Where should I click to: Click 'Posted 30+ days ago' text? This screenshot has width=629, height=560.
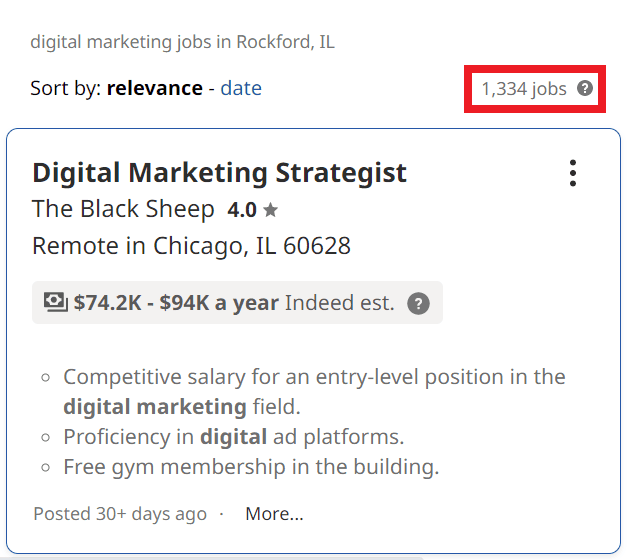[120, 514]
